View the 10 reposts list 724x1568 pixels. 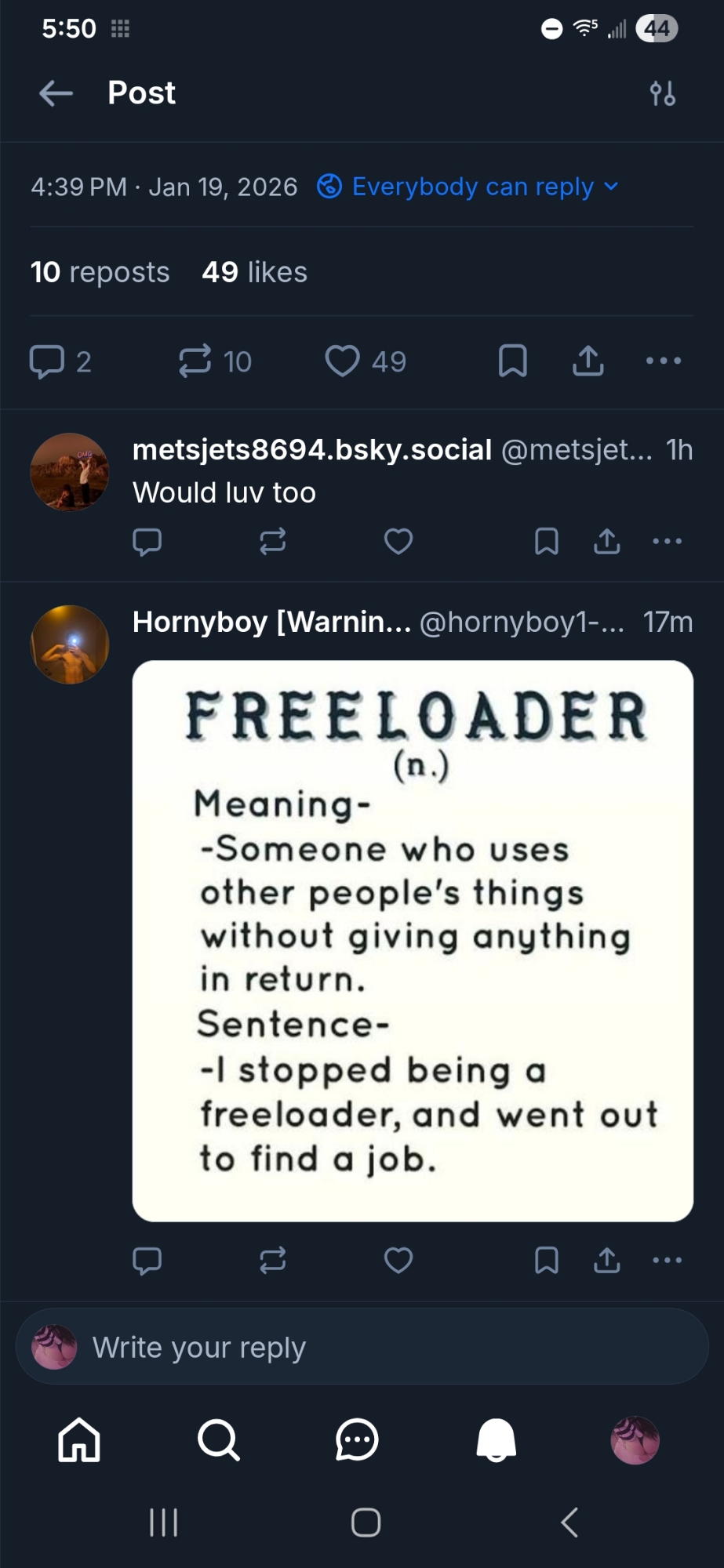[100, 272]
